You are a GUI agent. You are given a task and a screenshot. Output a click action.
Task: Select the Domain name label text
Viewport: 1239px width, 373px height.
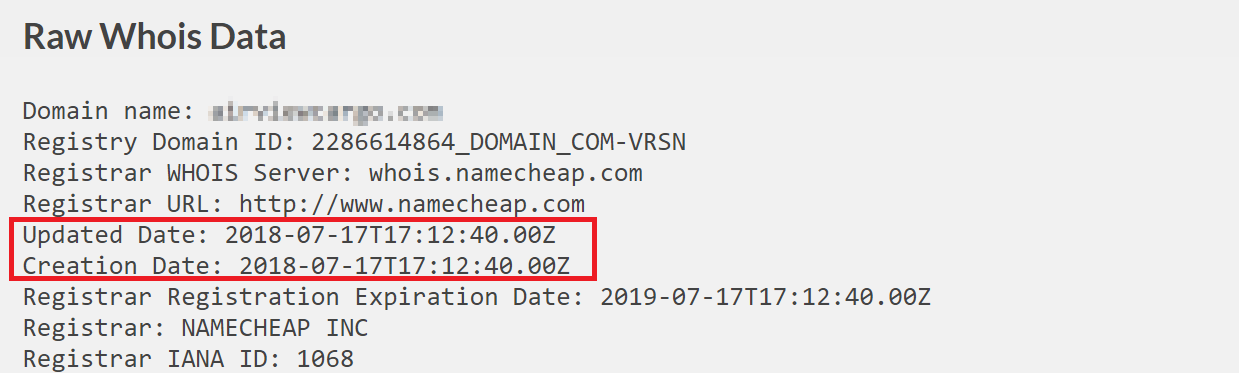(x=109, y=111)
